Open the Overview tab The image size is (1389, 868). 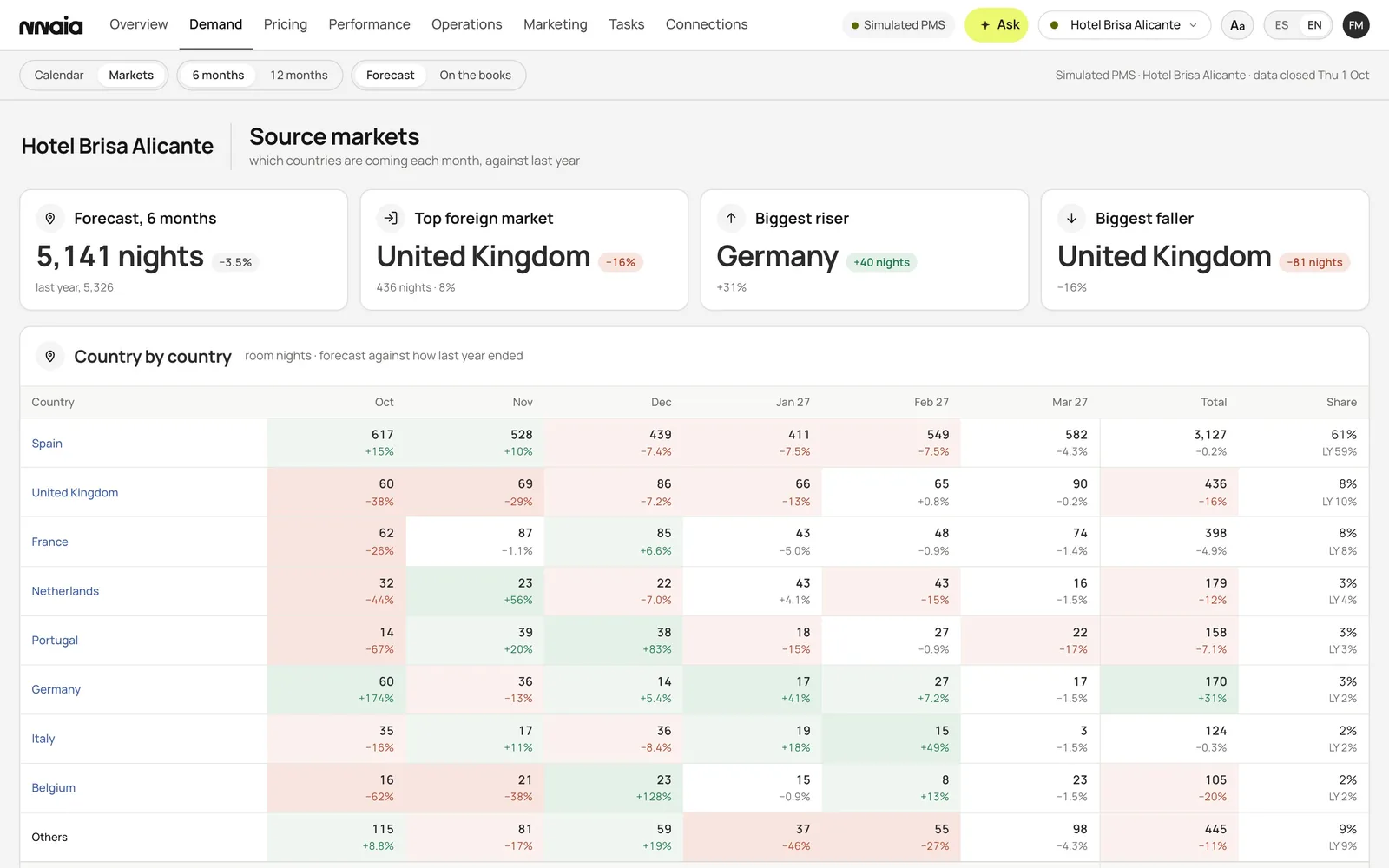pos(139,24)
